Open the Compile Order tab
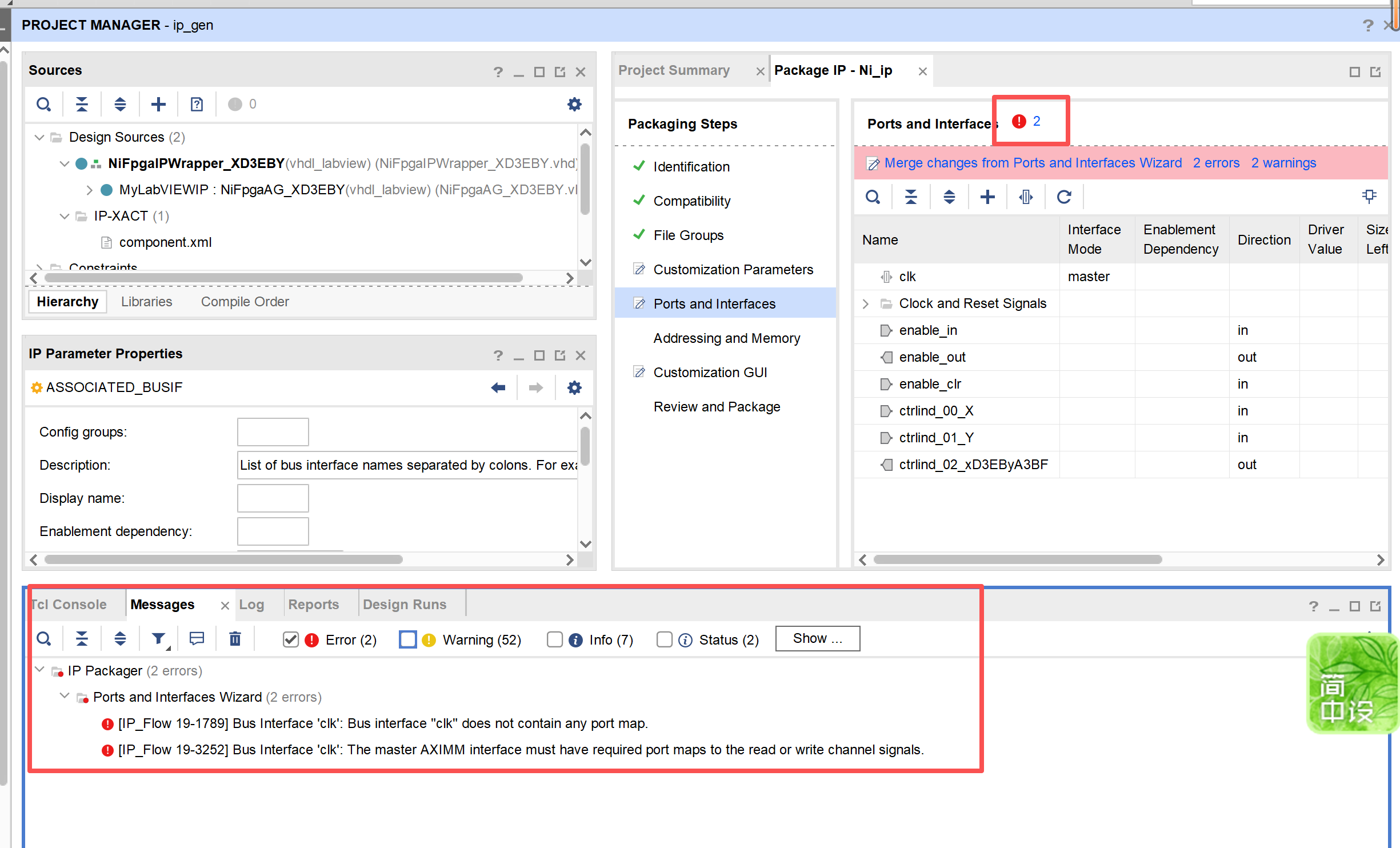The image size is (1400, 848). click(x=245, y=302)
